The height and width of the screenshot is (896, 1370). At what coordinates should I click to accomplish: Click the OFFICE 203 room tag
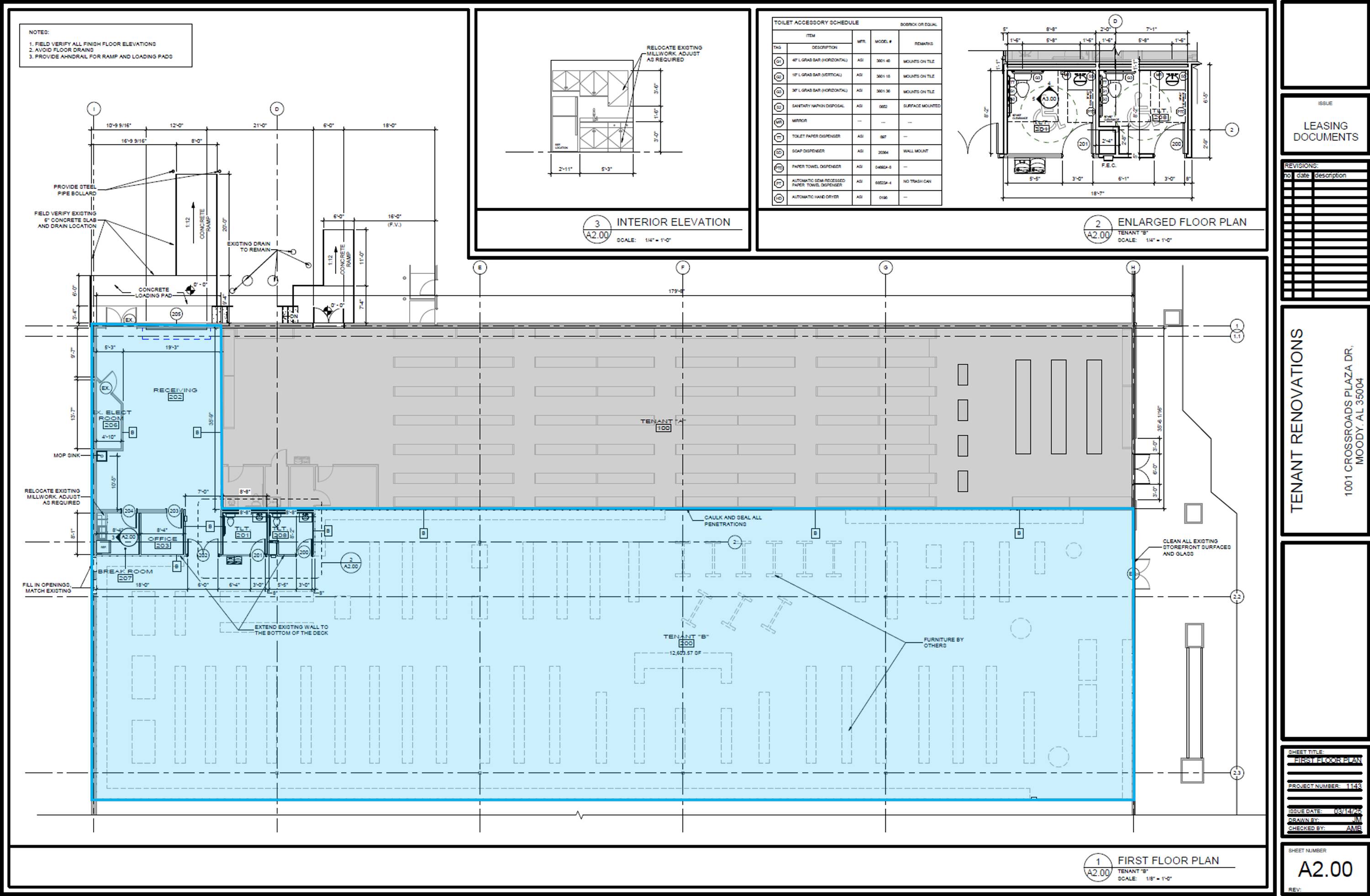[x=162, y=542]
